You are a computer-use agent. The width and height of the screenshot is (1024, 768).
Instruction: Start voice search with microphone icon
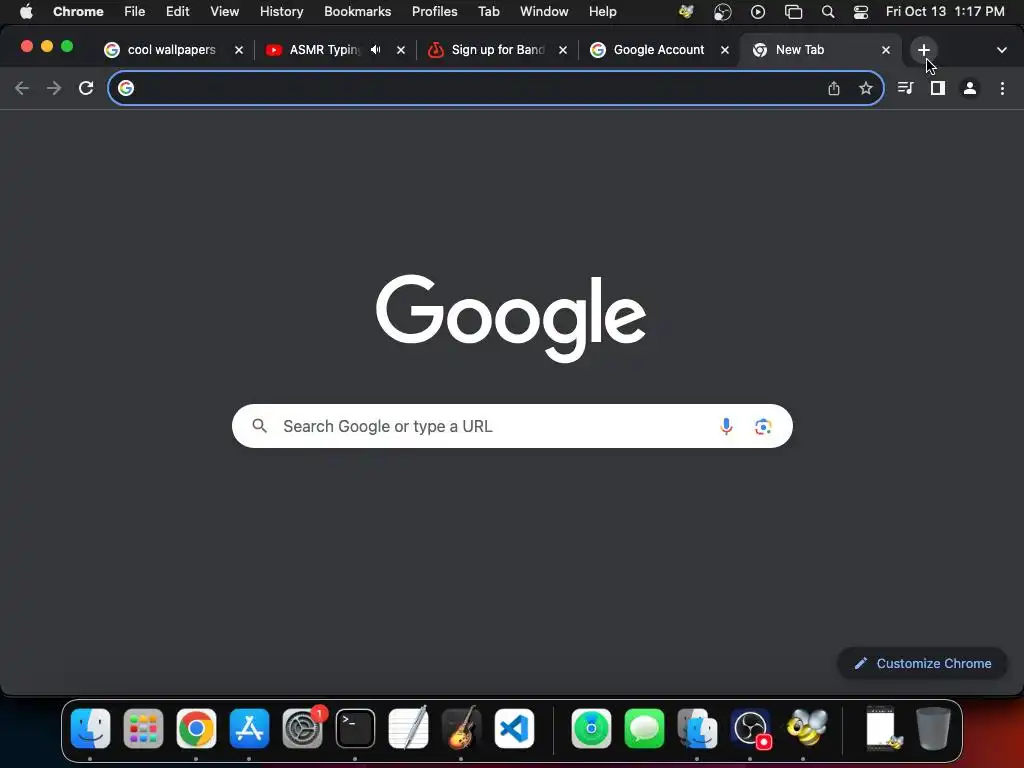click(726, 426)
